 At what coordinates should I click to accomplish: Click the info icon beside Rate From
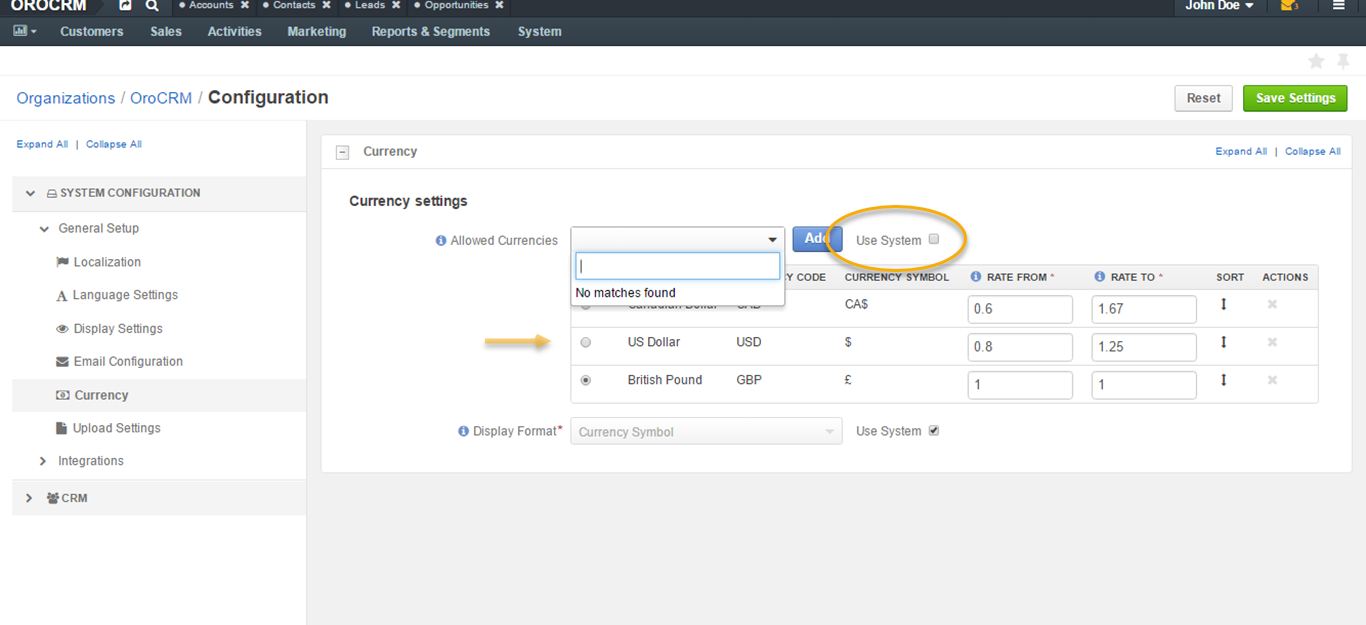[x=976, y=277]
